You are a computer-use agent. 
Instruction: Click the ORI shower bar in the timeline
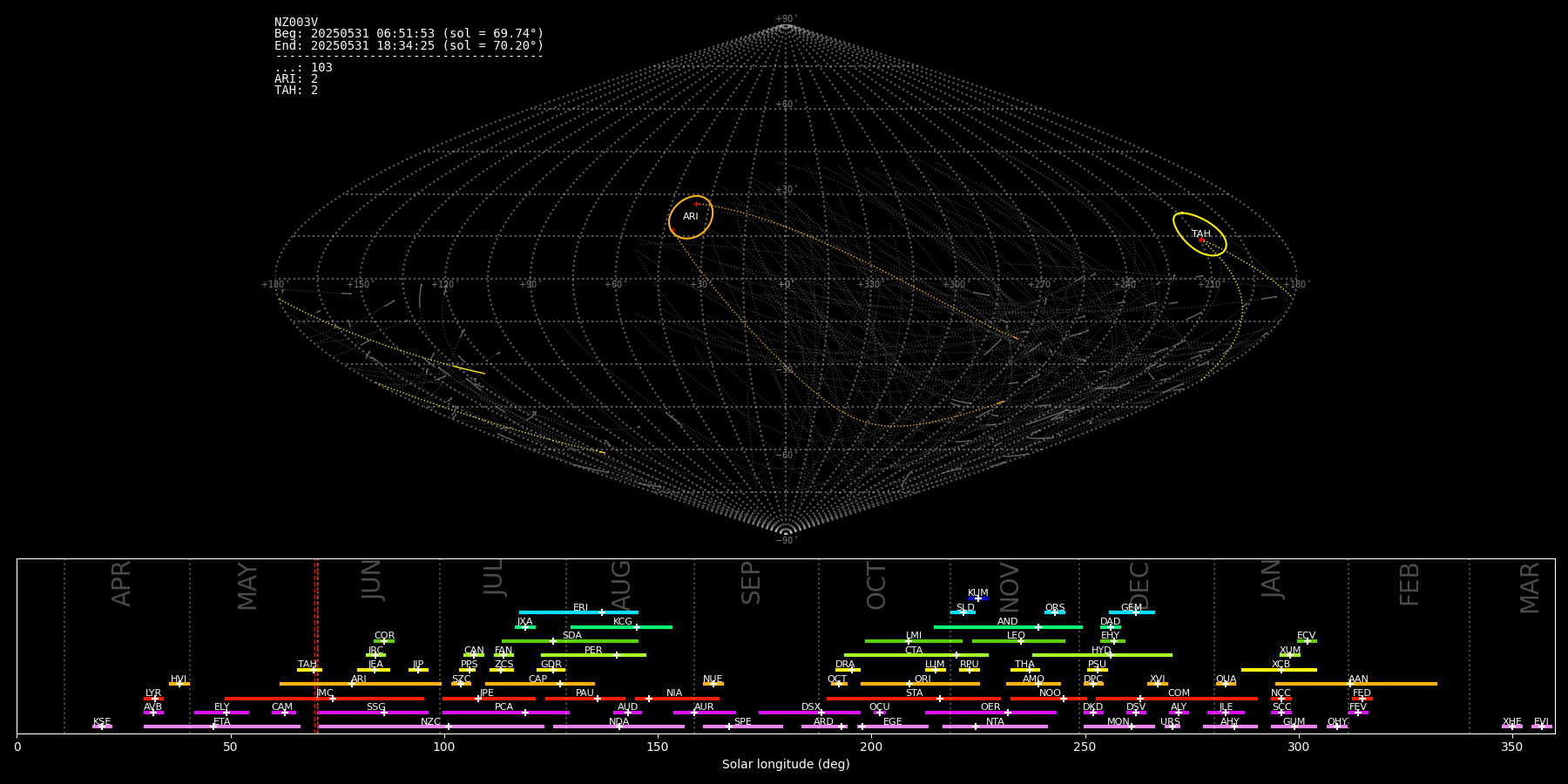pyautogui.click(x=920, y=684)
